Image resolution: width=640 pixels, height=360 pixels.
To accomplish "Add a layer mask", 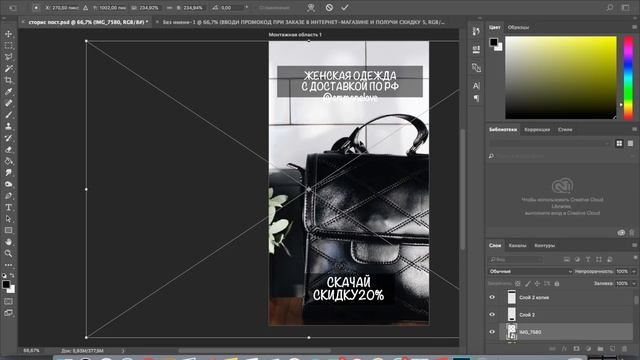I will click(x=576, y=349).
